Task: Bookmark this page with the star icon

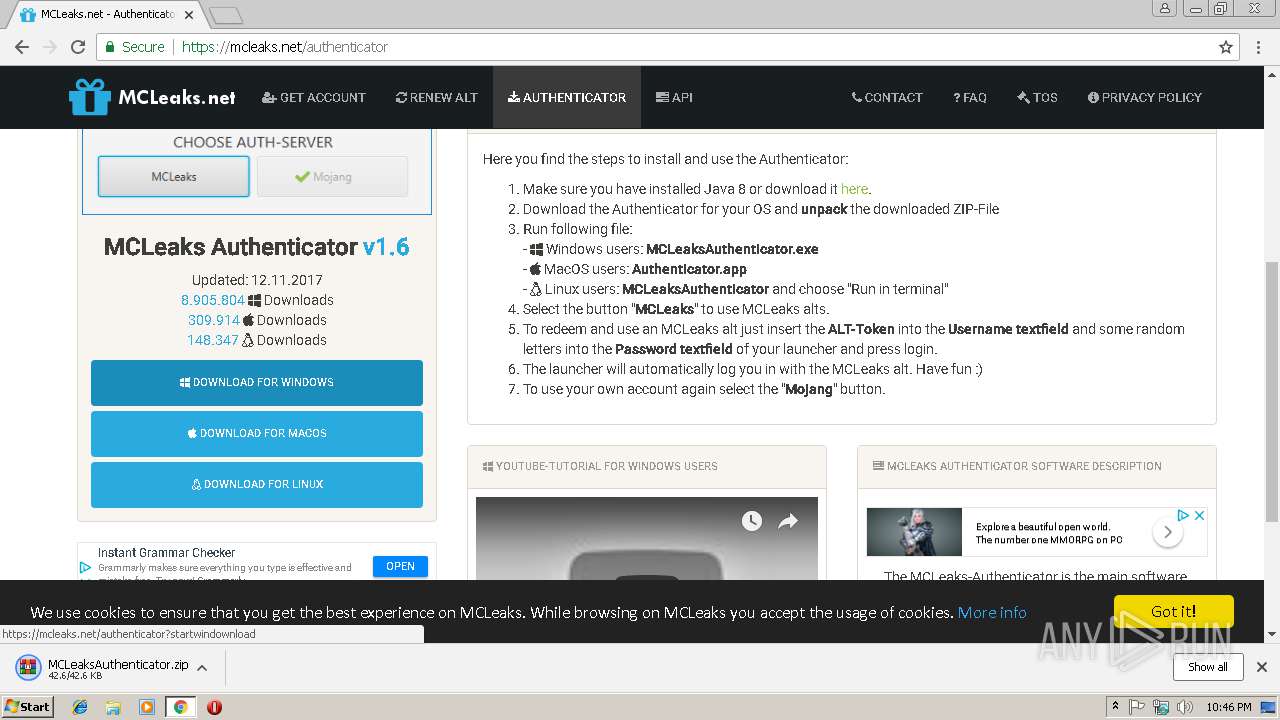Action: [x=1226, y=47]
